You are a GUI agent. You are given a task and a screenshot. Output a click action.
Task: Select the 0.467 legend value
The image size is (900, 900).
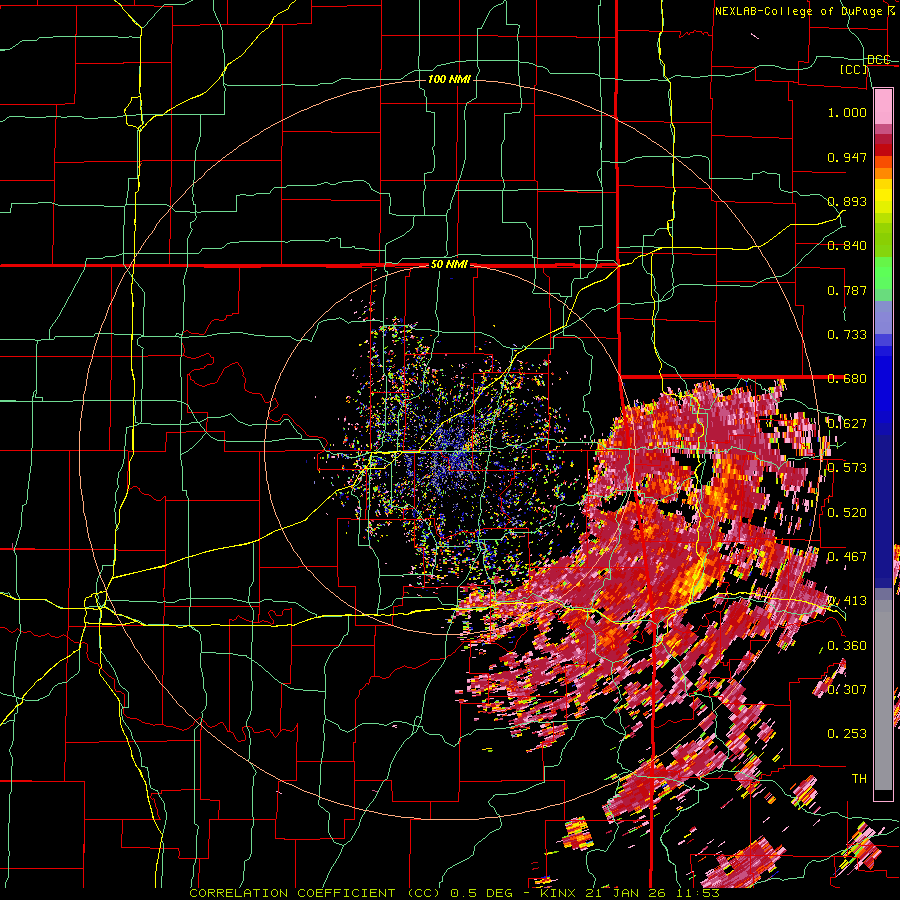(x=847, y=557)
